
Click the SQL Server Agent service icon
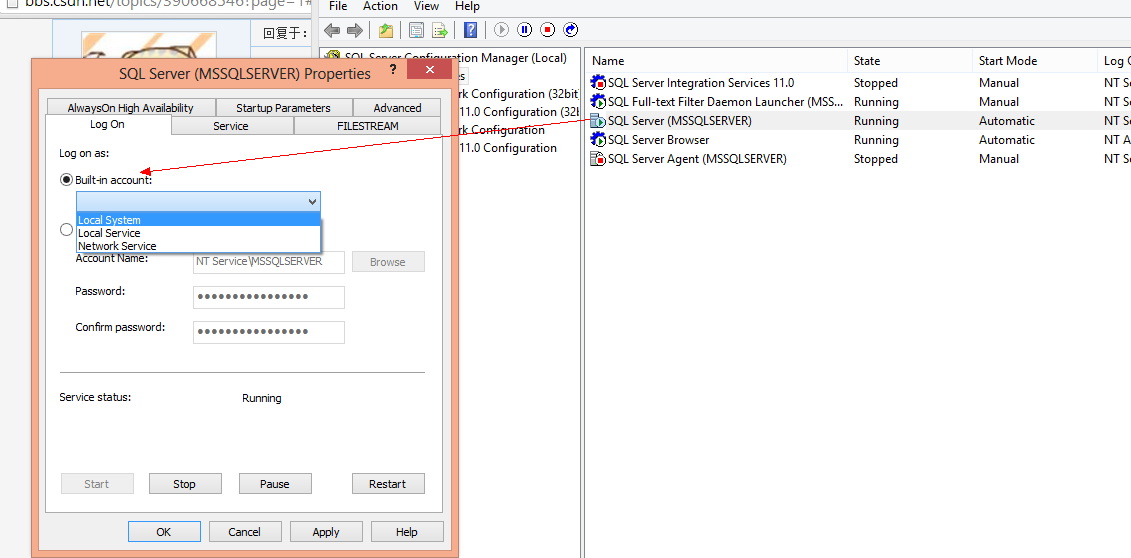tap(598, 159)
